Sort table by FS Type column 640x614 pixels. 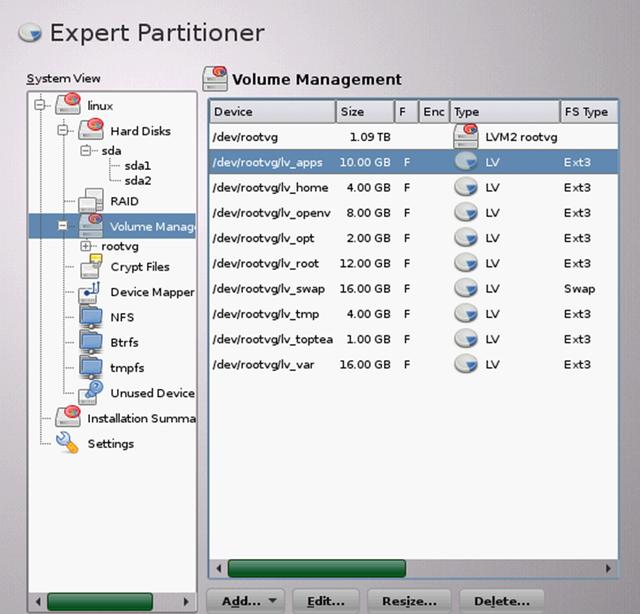[x=589, y=111]
